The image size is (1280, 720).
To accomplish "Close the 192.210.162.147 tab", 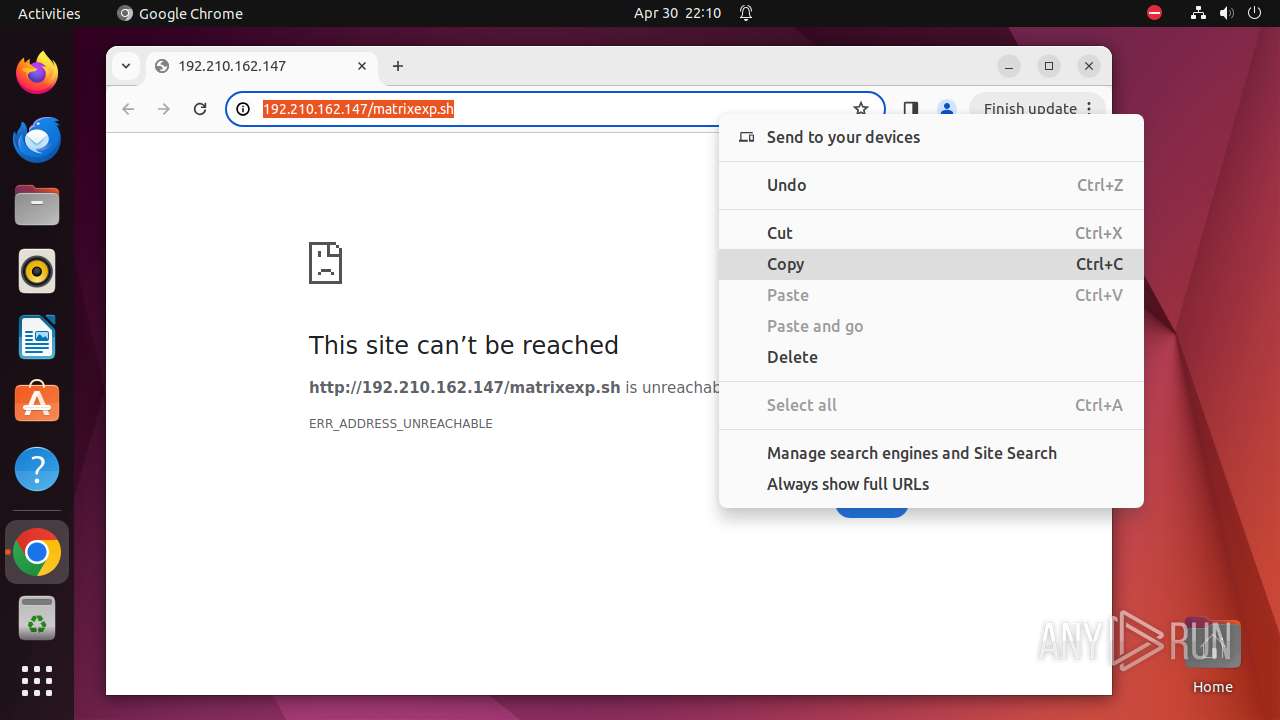I will coord(362,66).
